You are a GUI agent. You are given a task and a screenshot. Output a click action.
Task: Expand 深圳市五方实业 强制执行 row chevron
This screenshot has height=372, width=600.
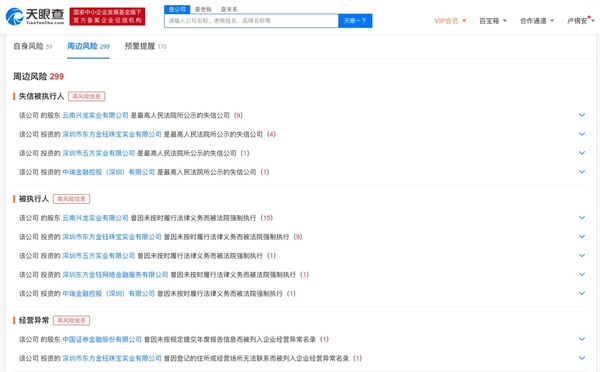coord(582,255)
